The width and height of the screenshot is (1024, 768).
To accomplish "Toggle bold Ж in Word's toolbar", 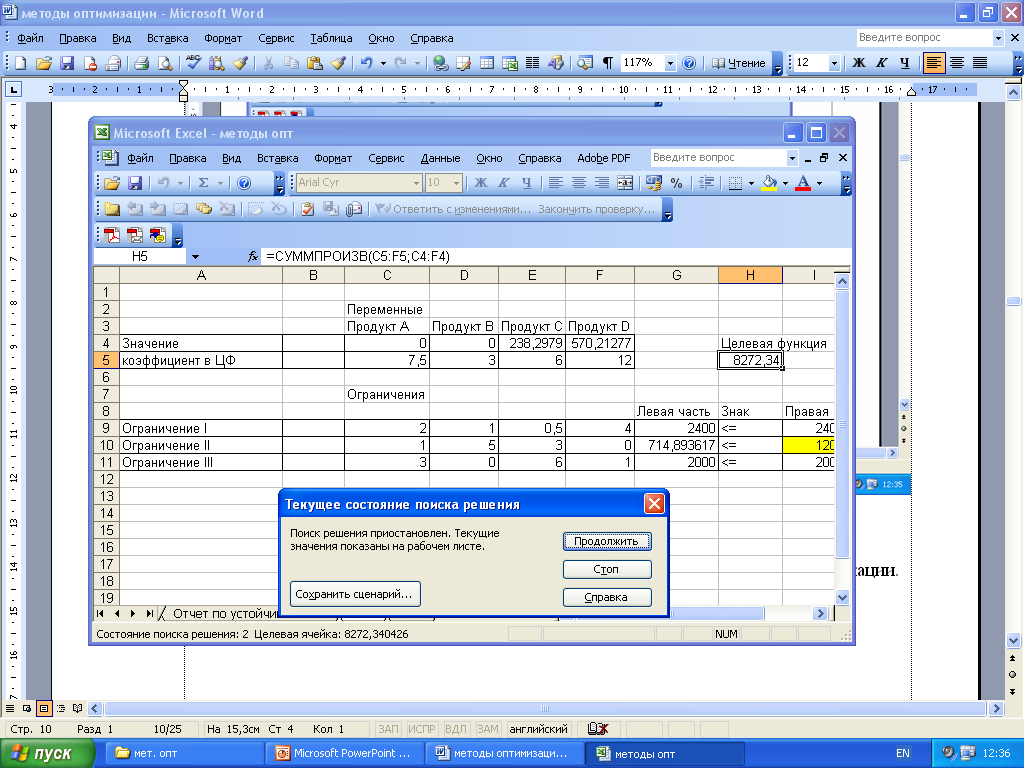I will [859, 63].
